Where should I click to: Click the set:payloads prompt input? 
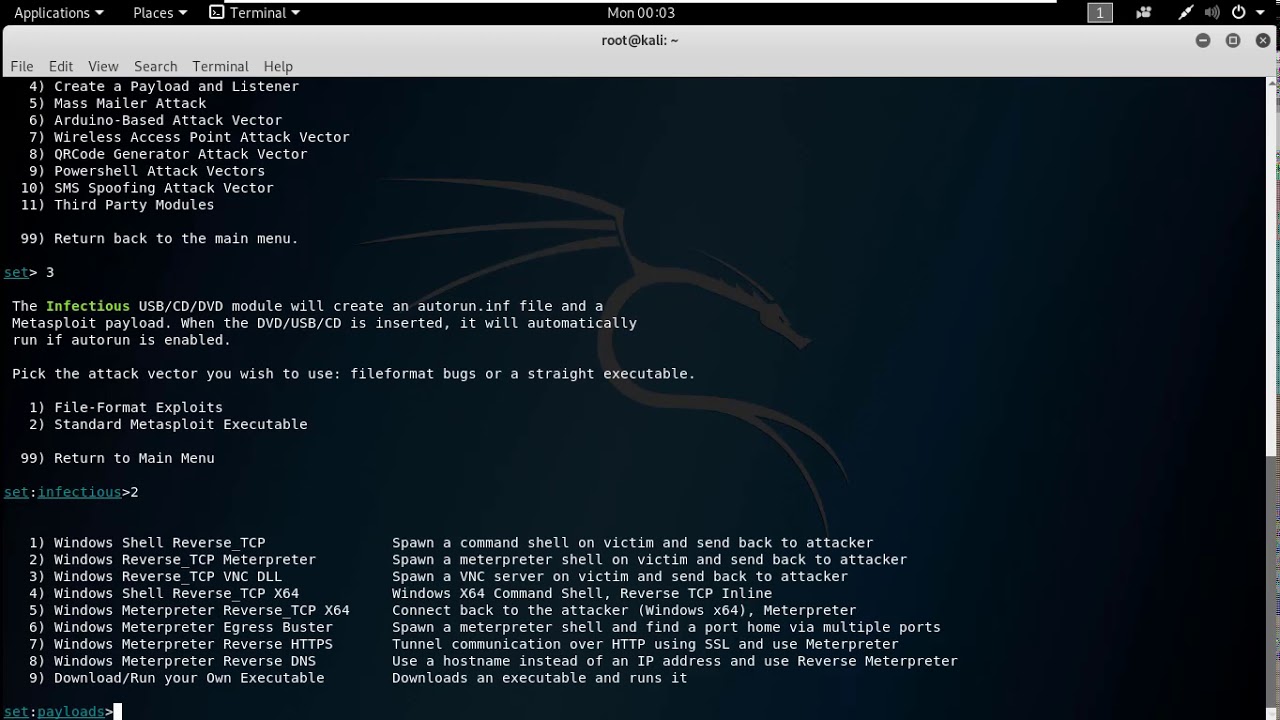point(118,711)
